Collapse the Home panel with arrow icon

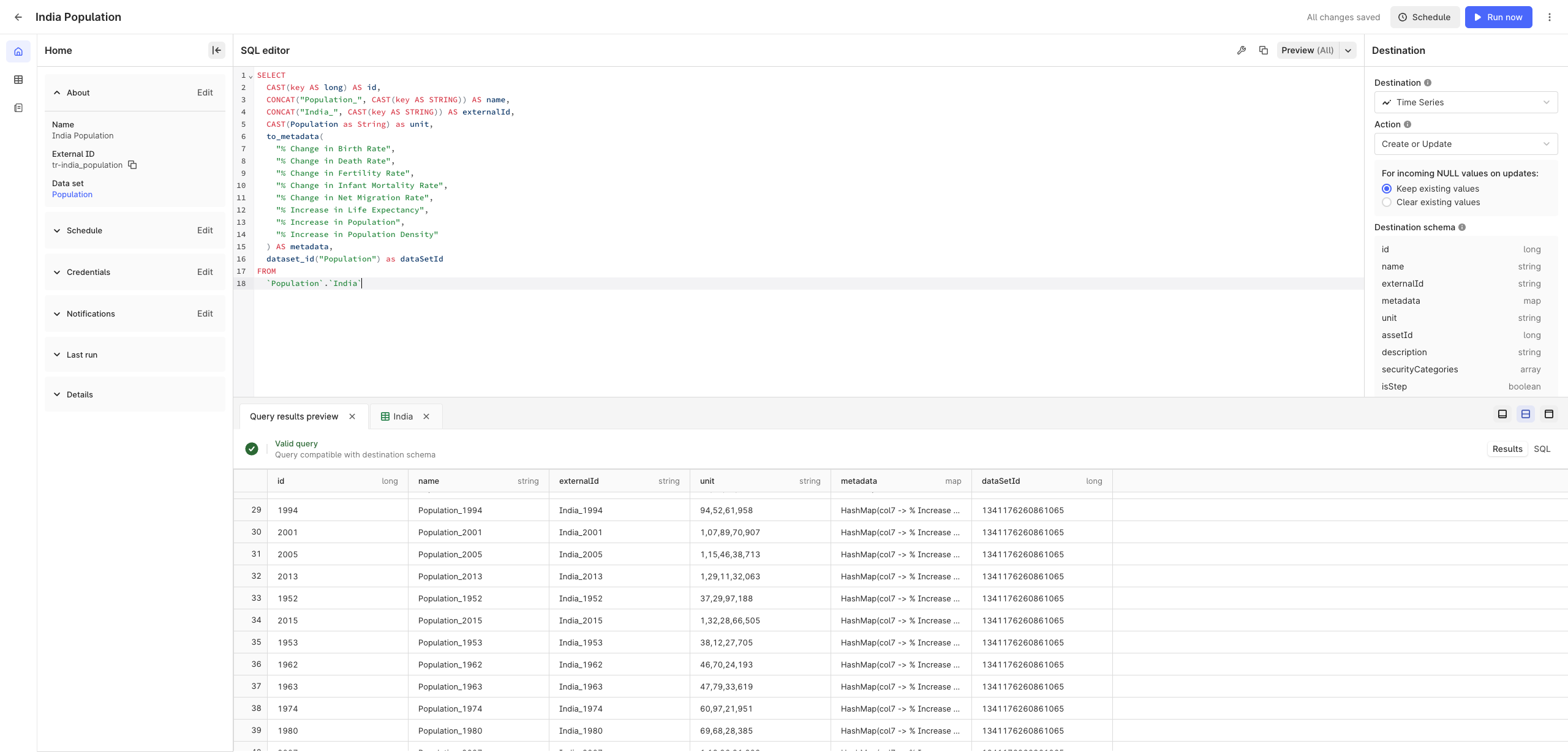pos(217,50)
